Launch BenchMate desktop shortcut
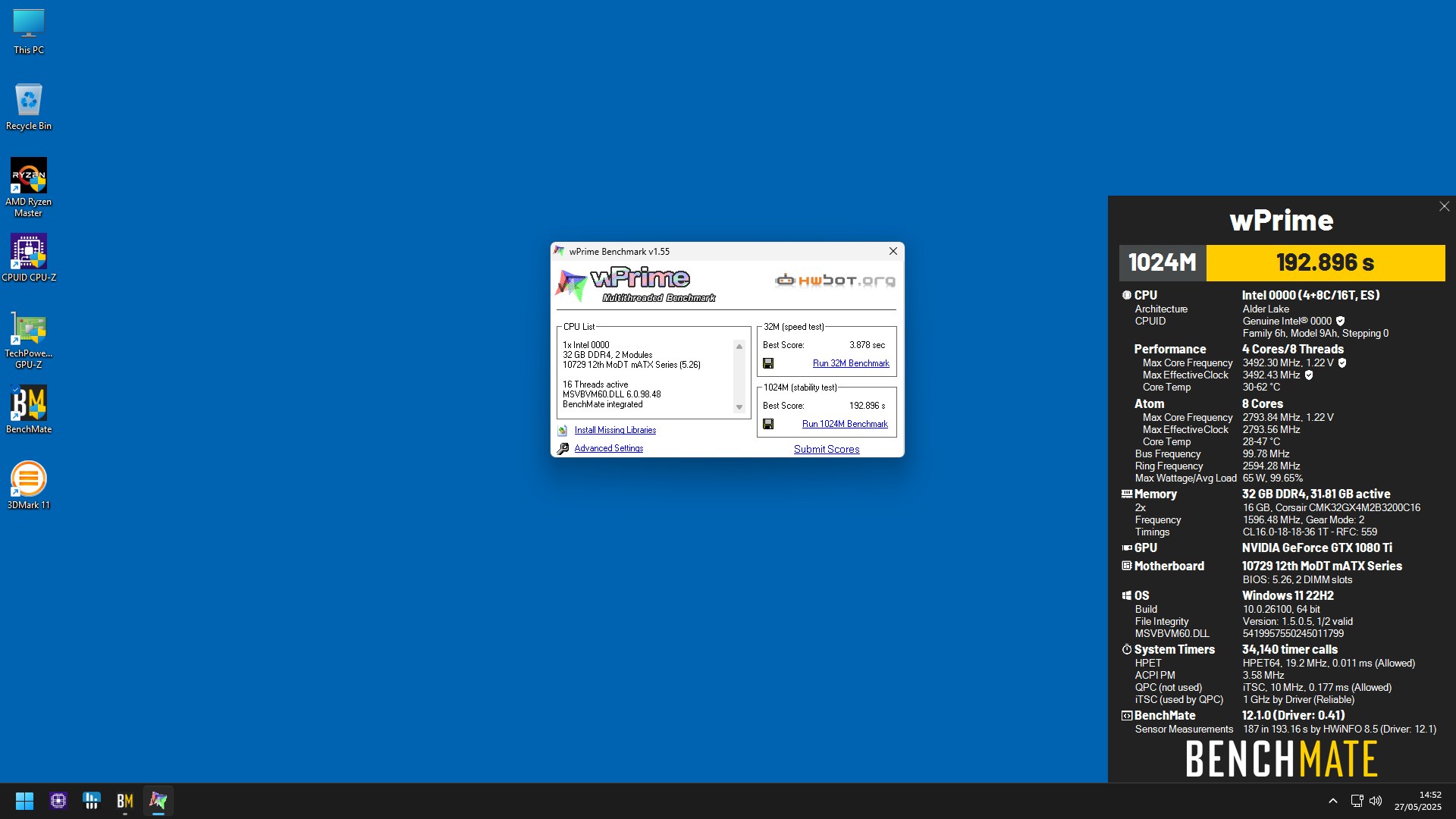The width and height of the screenshot is (1456, 819). [x=29, y=409]
